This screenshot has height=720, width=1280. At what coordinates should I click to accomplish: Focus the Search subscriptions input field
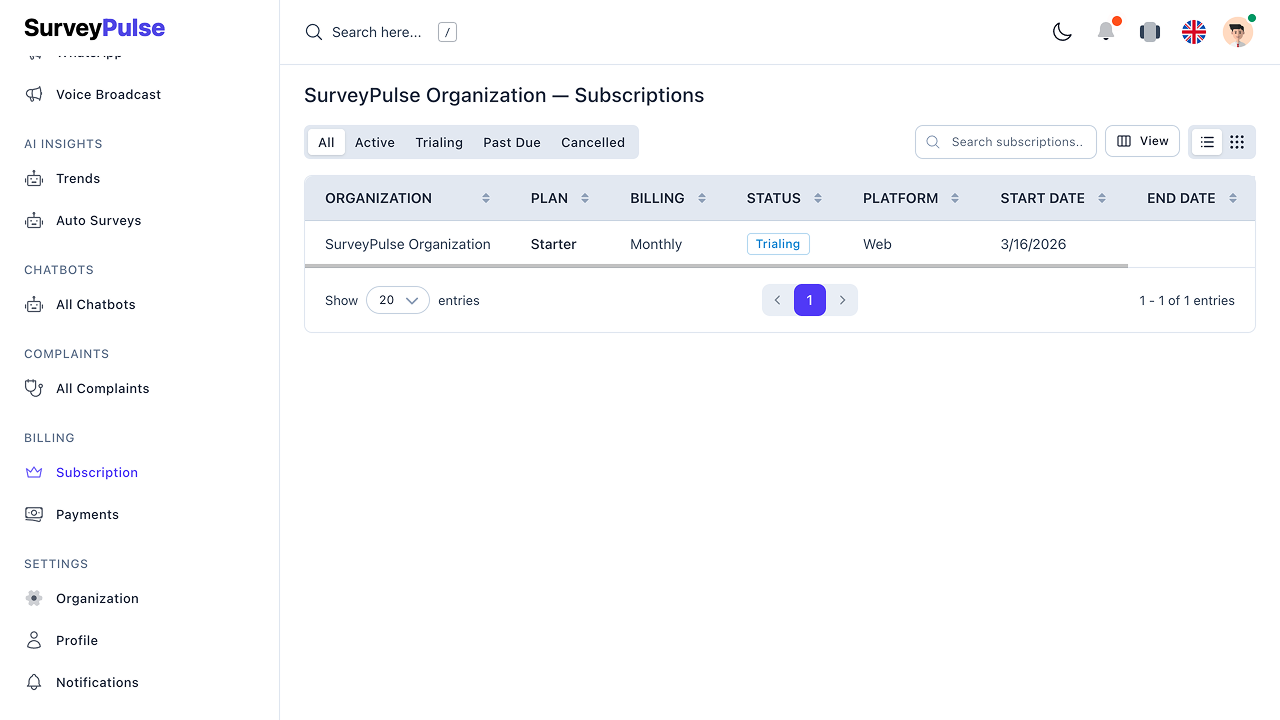(1016, 142)
